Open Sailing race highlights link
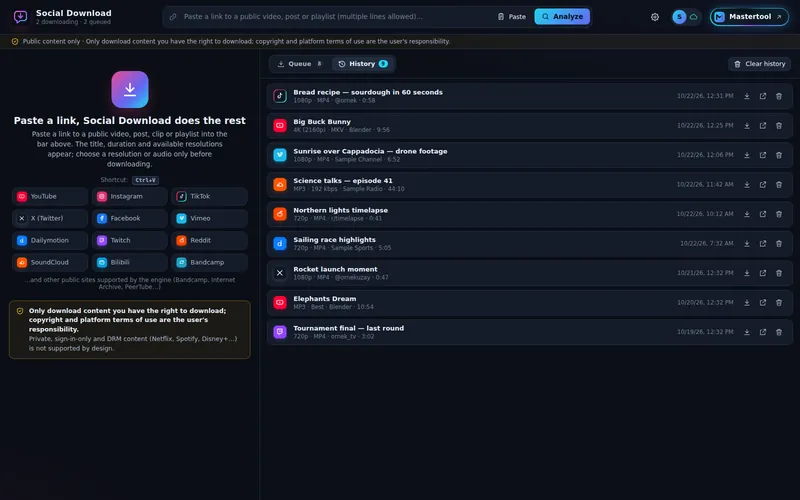800x500 pixels. pos(763,244)
